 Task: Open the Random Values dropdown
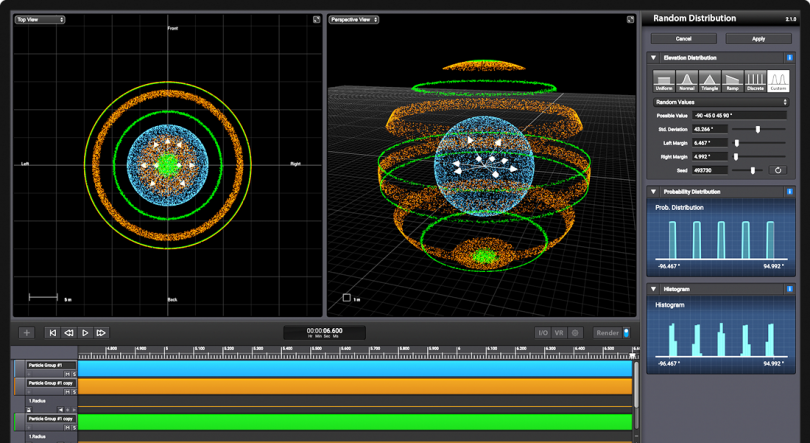720,102
